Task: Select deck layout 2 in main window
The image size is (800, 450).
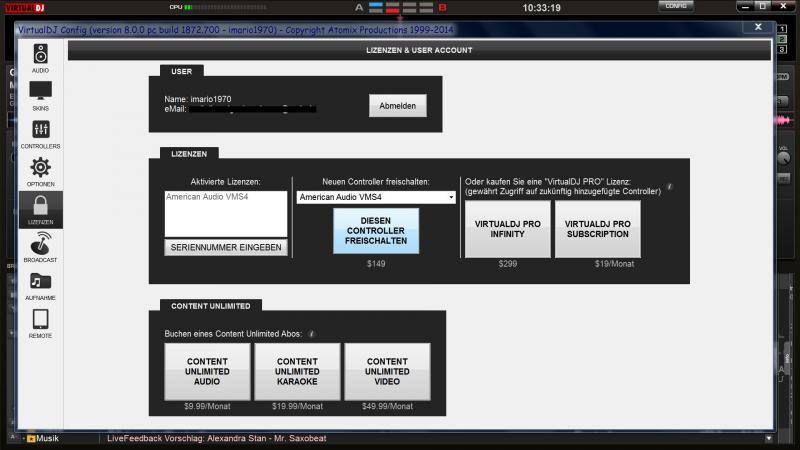Action: (x=782, y=39)
